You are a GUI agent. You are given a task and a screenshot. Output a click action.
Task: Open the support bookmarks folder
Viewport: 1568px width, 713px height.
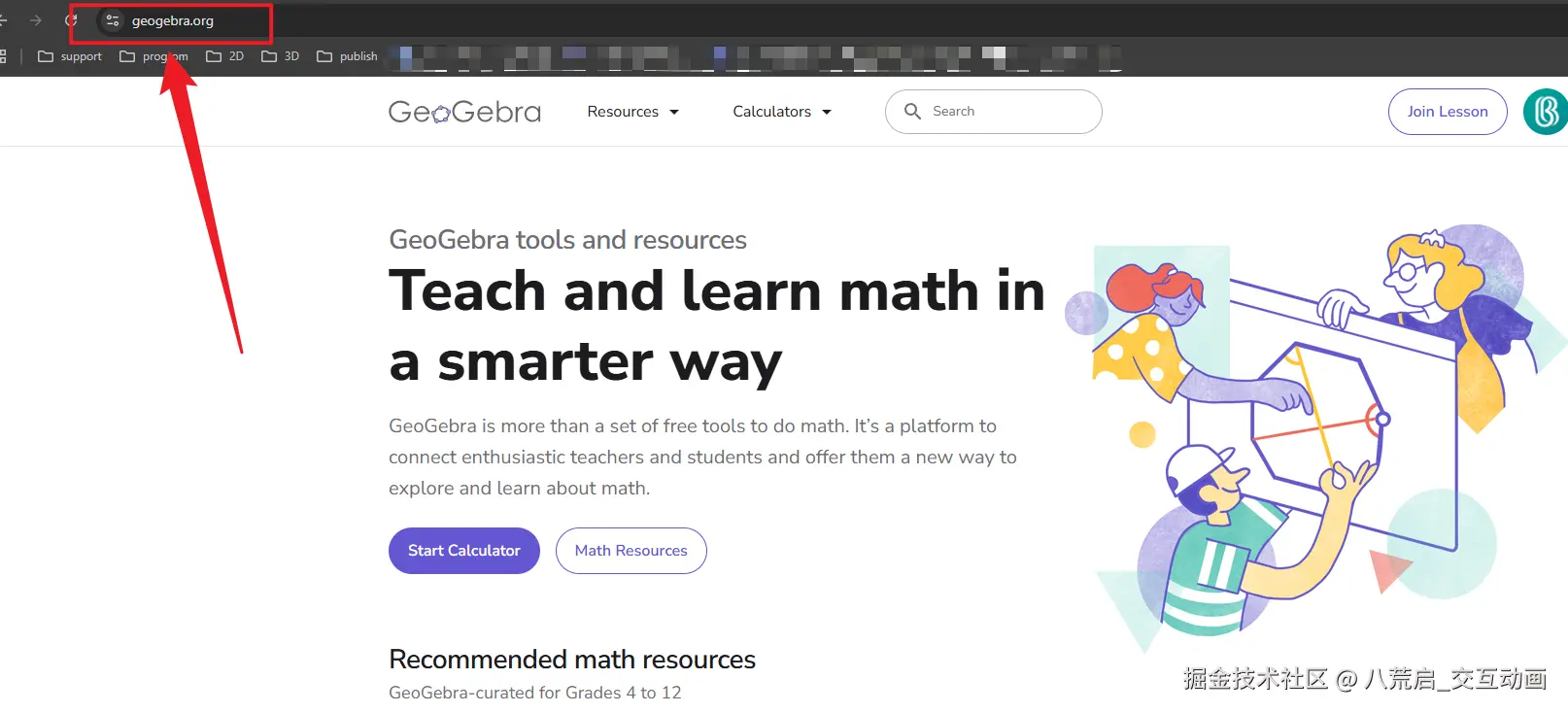pos(69,56)
